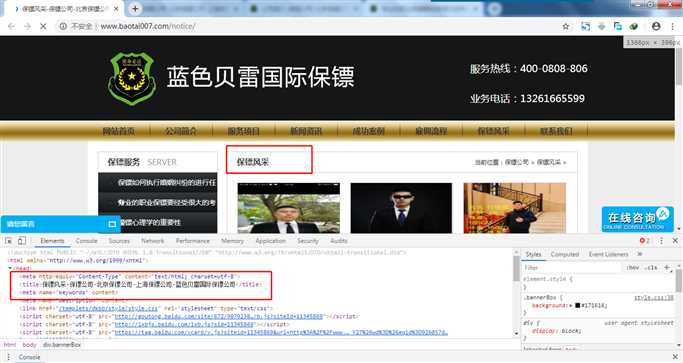Bookmark this page with the star icon
683x363 pixels.
[x=566, y=27]
